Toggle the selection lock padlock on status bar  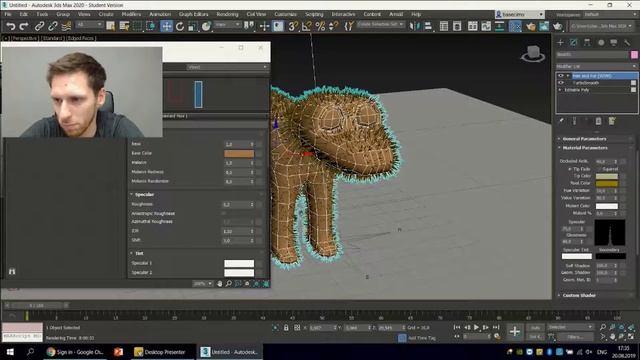pos(286,328)
